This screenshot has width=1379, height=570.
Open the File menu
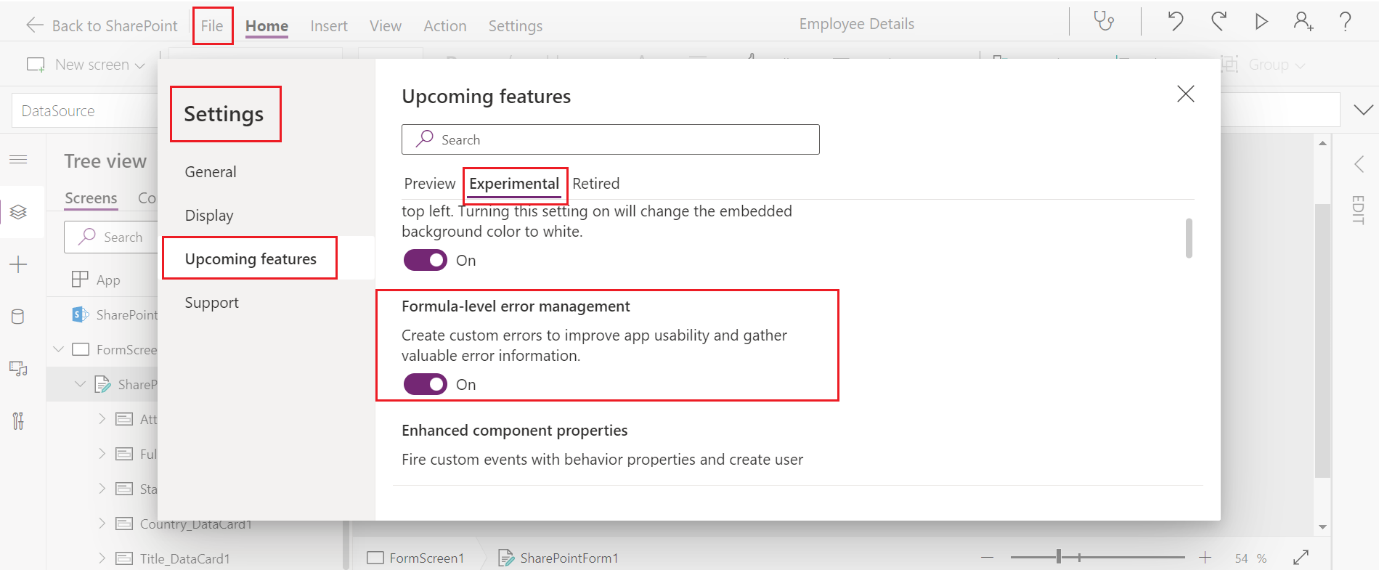[x=212, y=26]
